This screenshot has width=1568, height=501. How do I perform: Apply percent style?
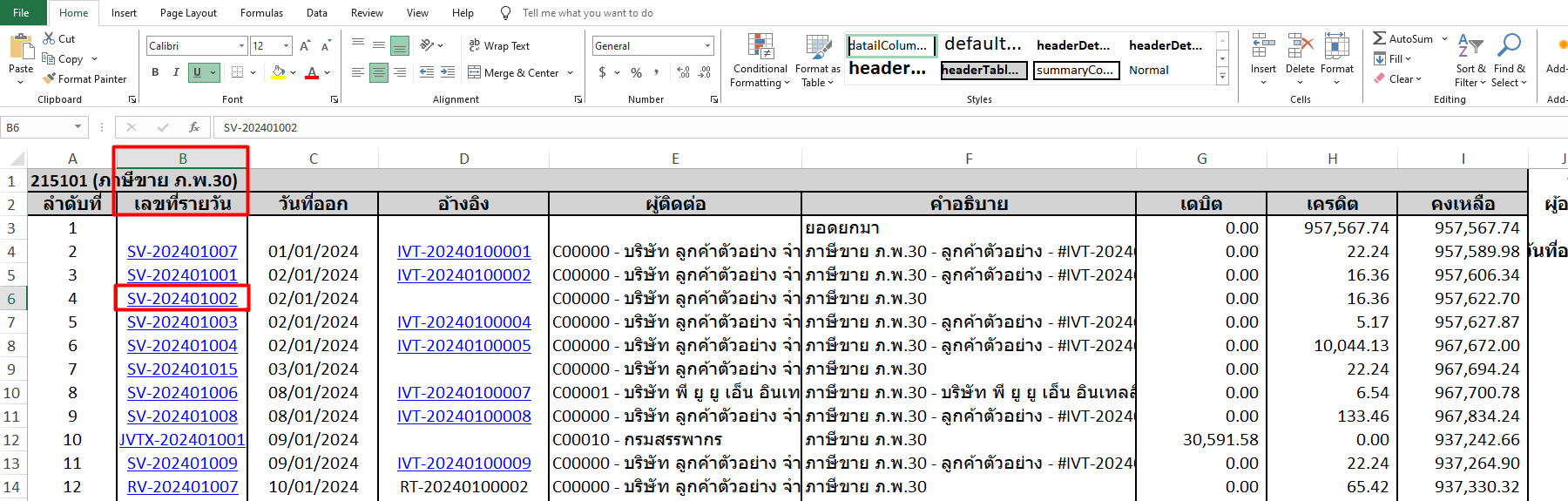click(637, 72)
